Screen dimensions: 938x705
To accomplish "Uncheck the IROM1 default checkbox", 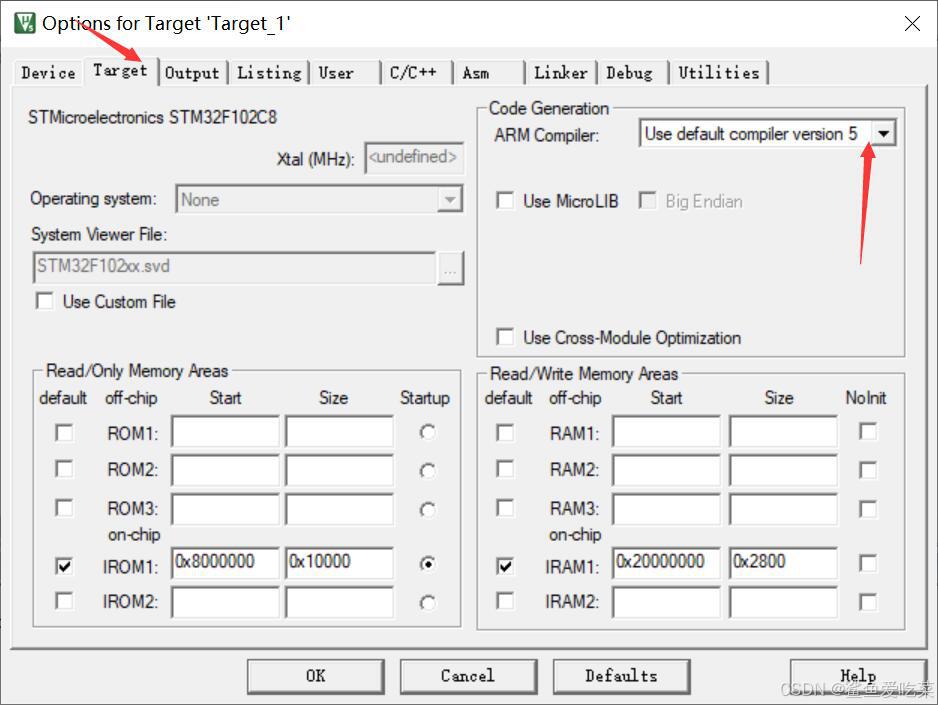I will pyautogui.click(x=64, y=566).
